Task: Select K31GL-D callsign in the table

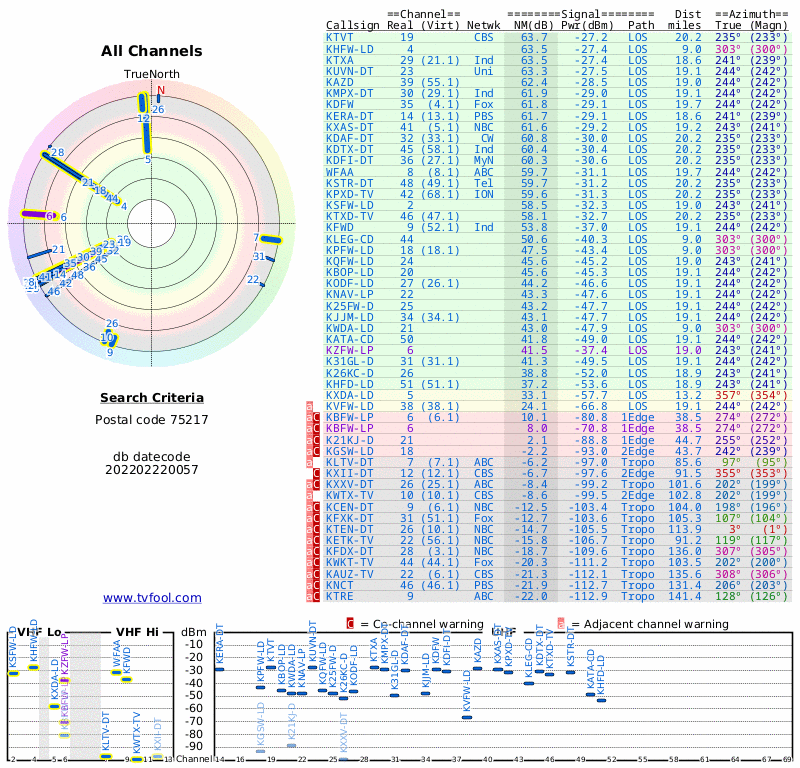Action: [349, 361]
